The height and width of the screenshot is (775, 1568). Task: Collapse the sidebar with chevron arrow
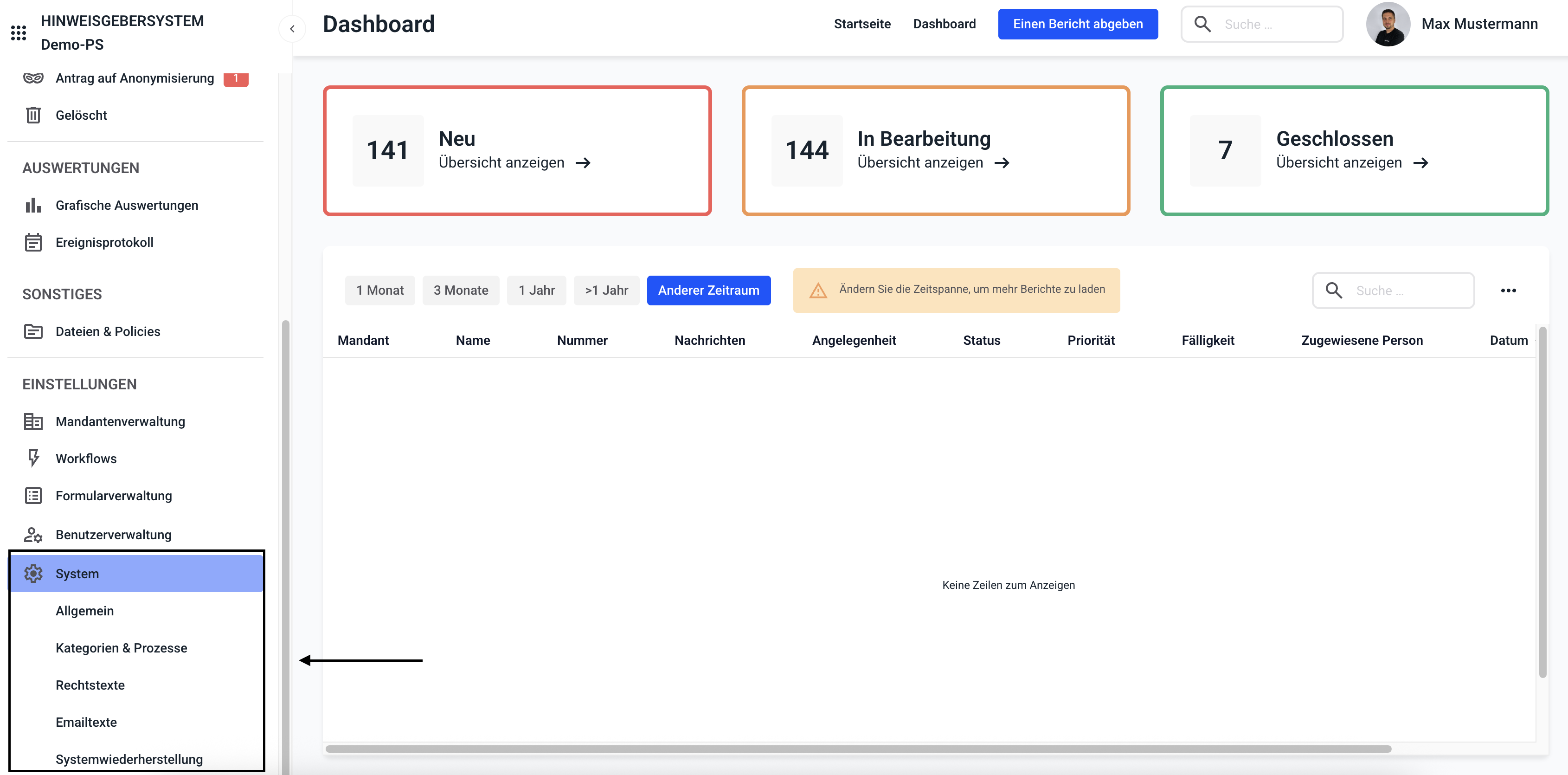coord(292,29)
